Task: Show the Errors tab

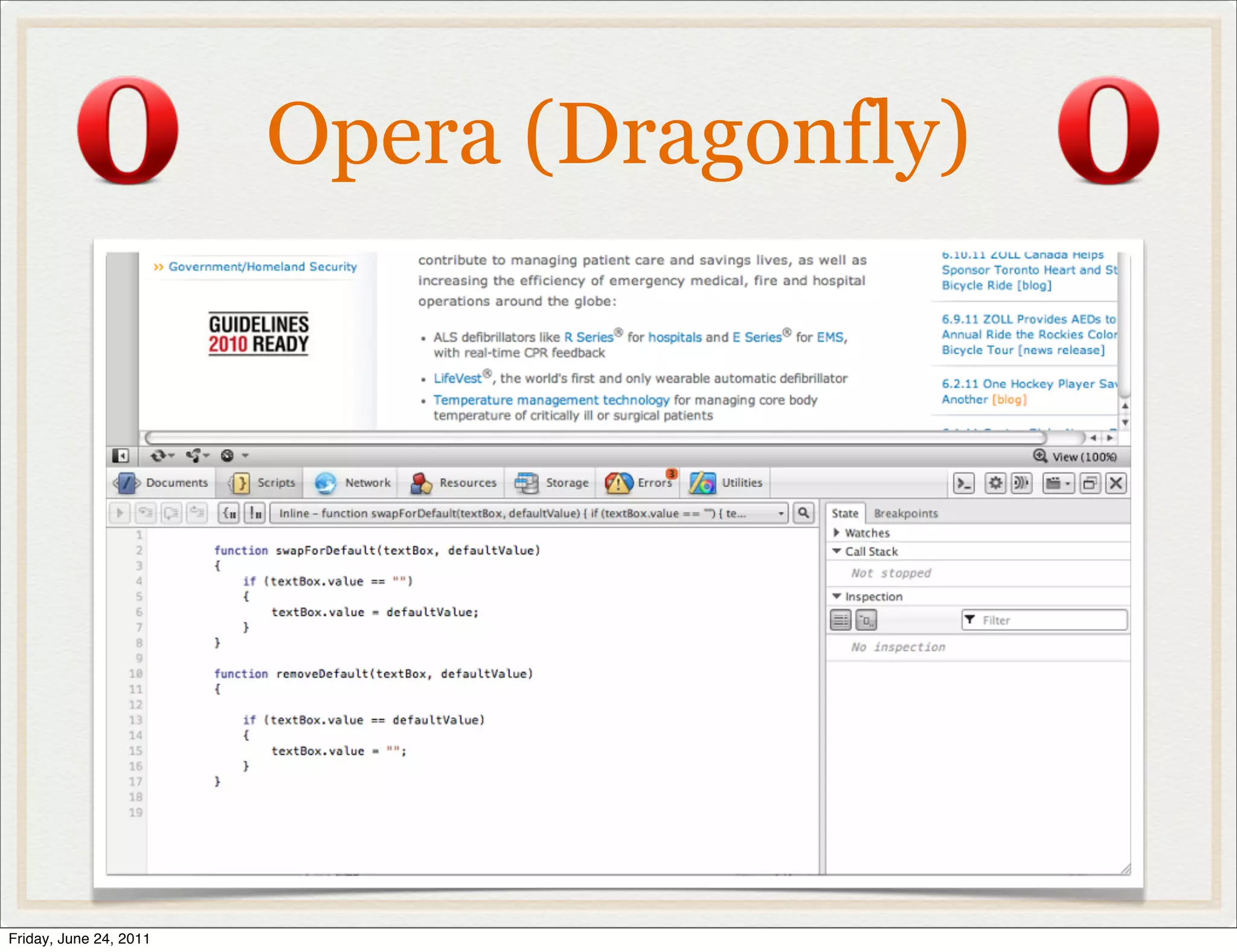Action: coord(639,483)
